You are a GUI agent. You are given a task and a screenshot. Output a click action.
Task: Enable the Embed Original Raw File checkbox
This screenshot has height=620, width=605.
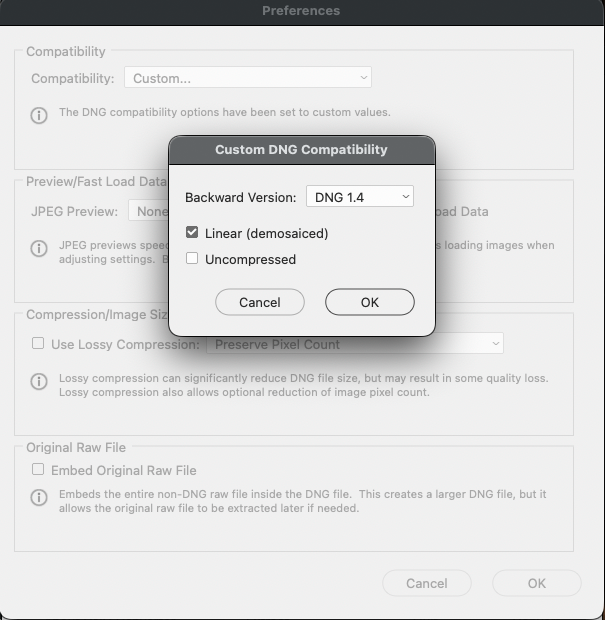[x=38, y=470]
